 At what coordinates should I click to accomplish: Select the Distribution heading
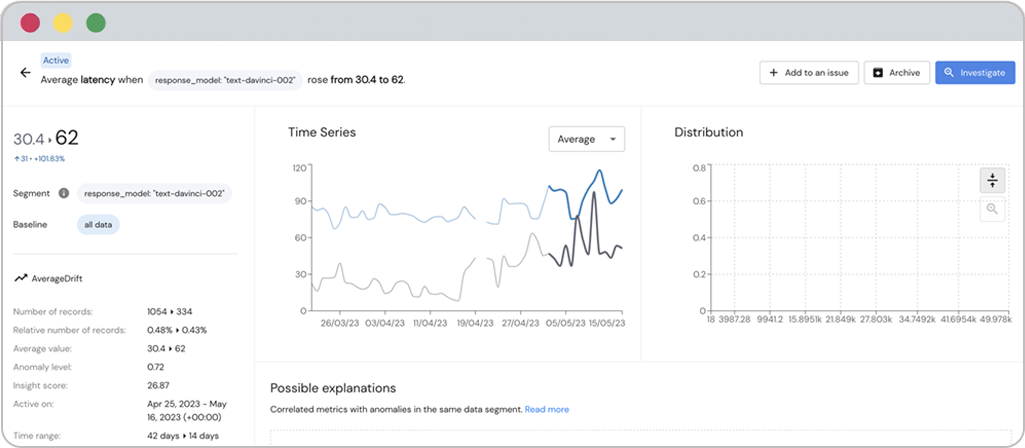coord(709,132)
